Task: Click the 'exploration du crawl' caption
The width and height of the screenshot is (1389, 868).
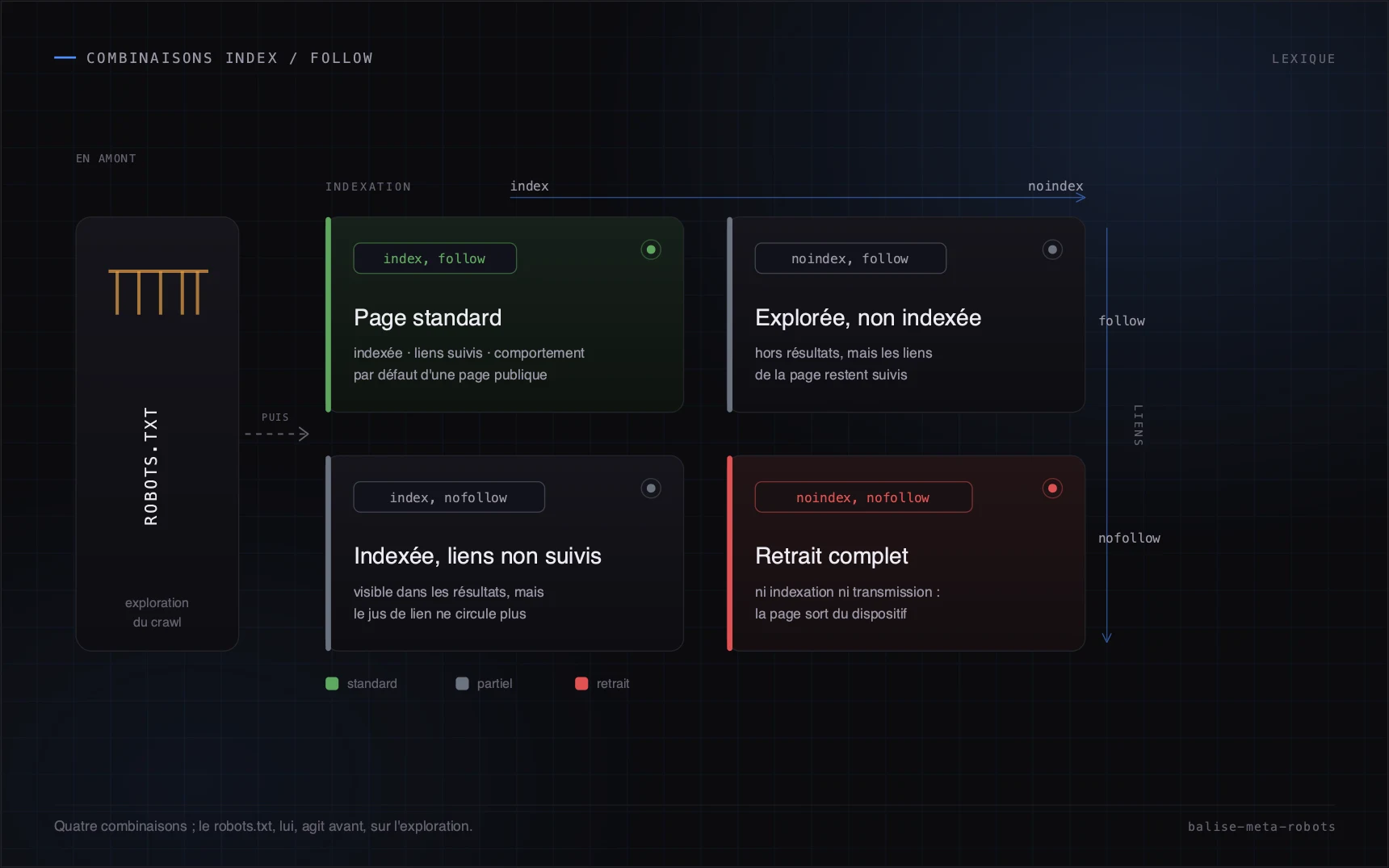Action: tap(157, 613)
